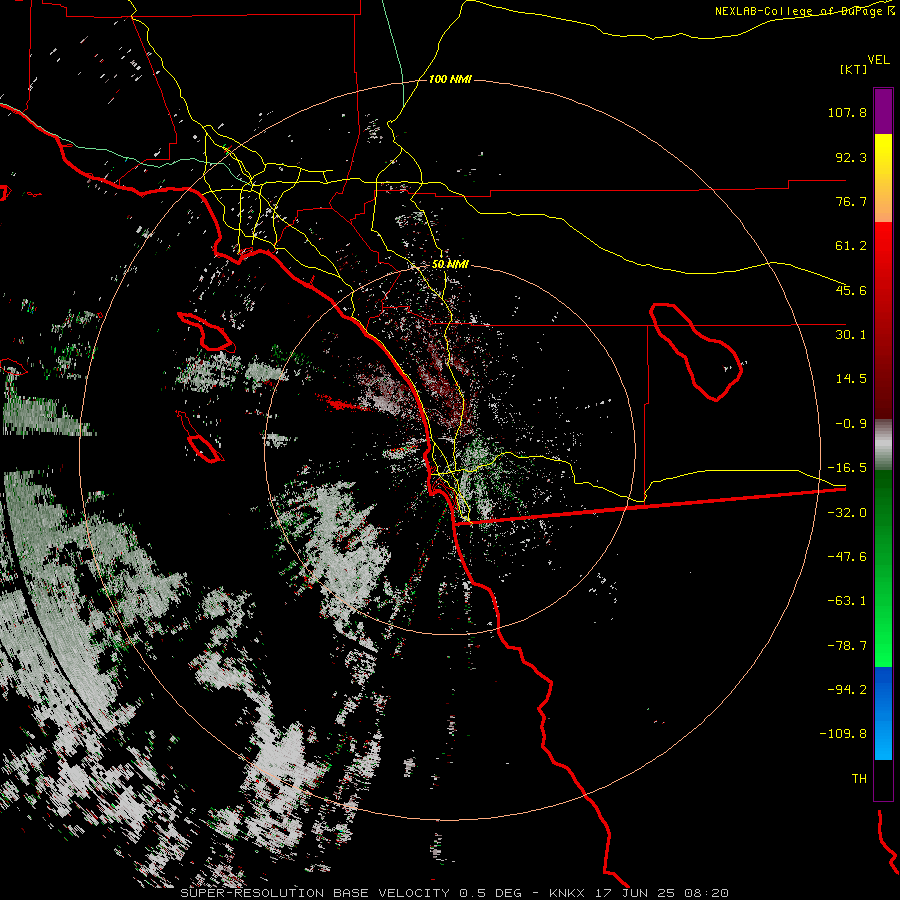
Task: Click the -63.1 legend value
Action: [x=847, y=601]
